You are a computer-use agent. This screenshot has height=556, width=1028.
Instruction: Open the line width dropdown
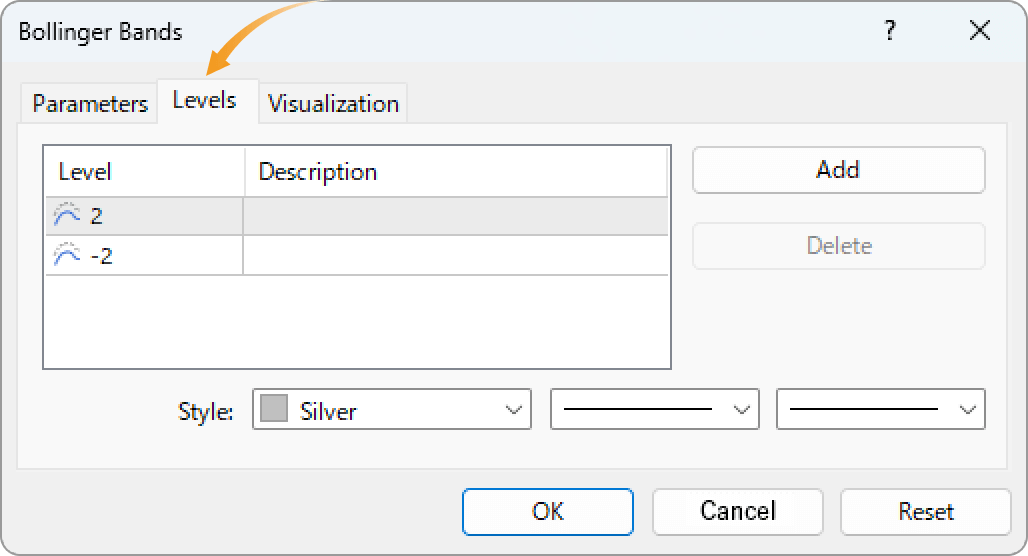point(880,410)
